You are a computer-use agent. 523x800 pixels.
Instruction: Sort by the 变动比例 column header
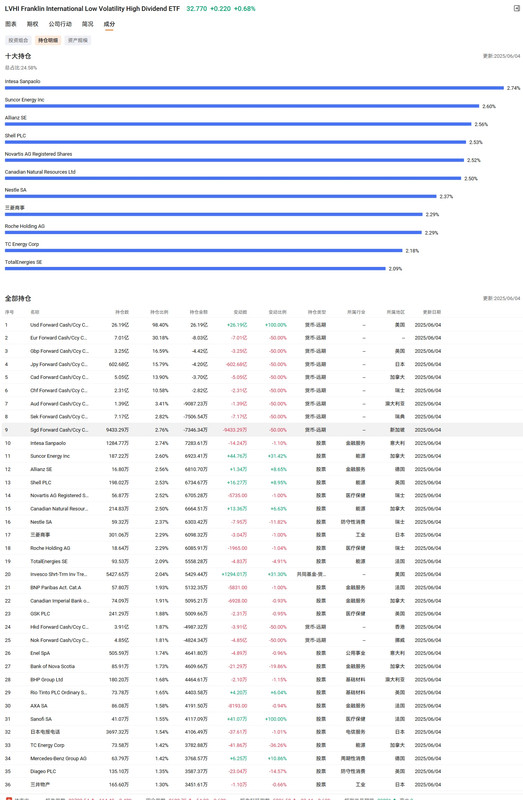(x=277, y=312)
